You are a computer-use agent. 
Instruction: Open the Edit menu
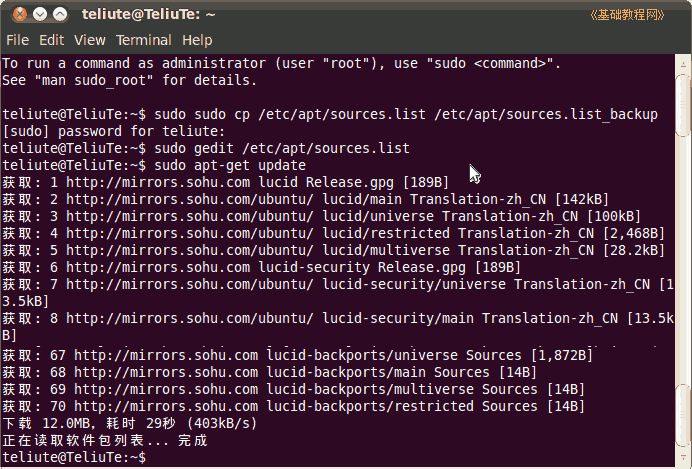pos(52,40)
